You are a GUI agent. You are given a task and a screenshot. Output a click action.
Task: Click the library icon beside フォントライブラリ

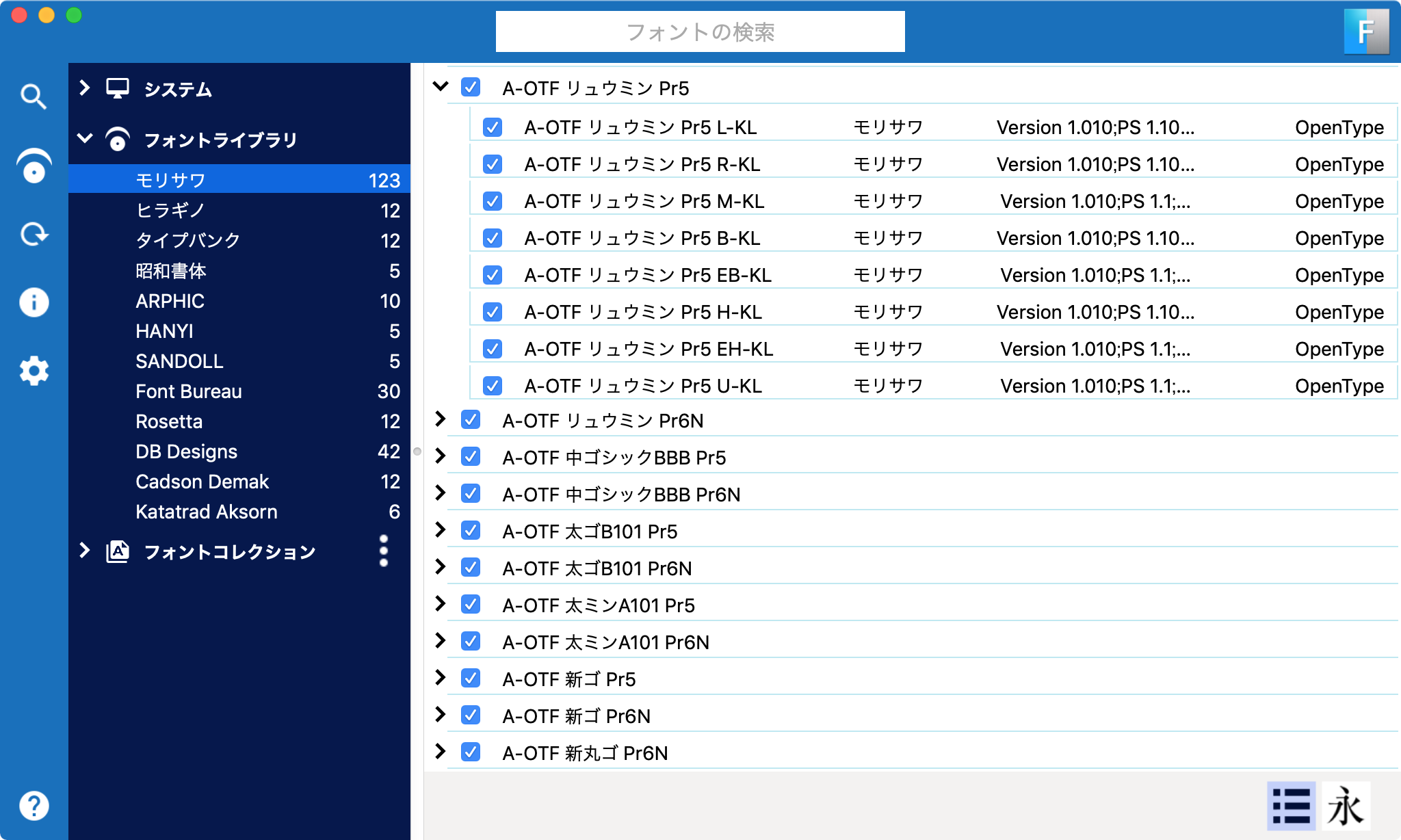(118, 140)
